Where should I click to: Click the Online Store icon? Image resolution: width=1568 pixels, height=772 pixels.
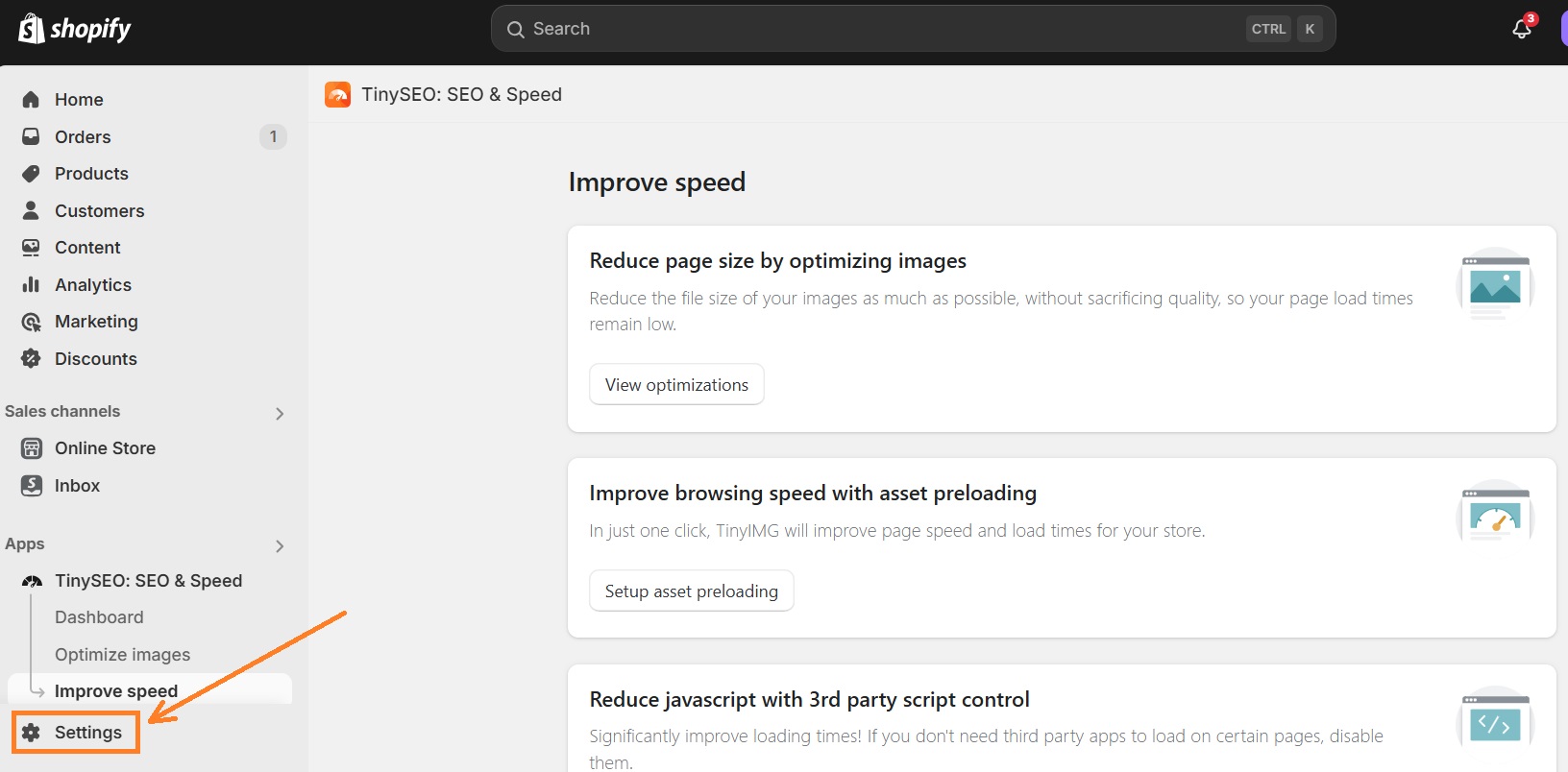click(32, 448)
